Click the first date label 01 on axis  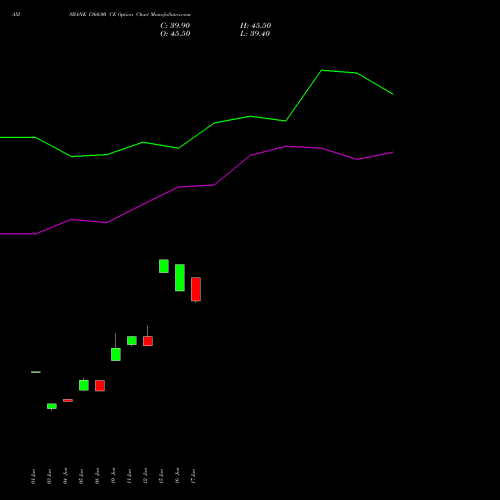(x=33, y=476)
